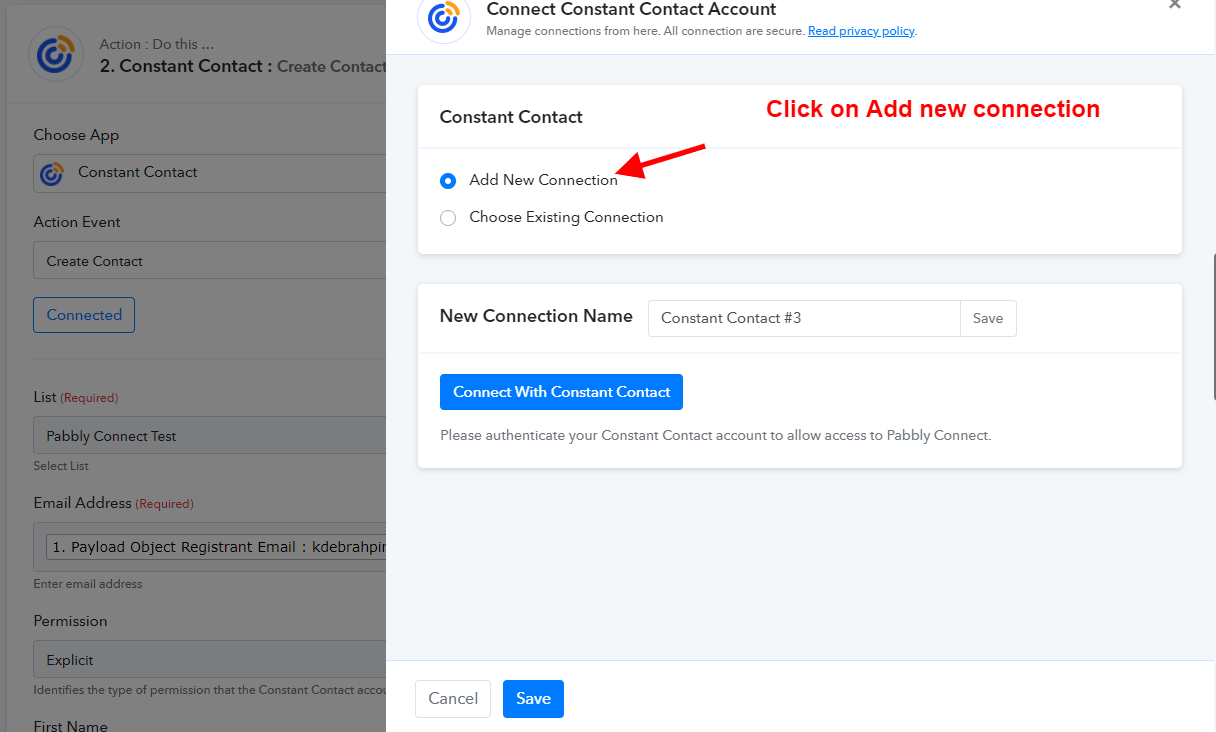Click the Connect Constant Contact Account title
The width and height of the screenshot is (1216, 732).
(631, 9)
